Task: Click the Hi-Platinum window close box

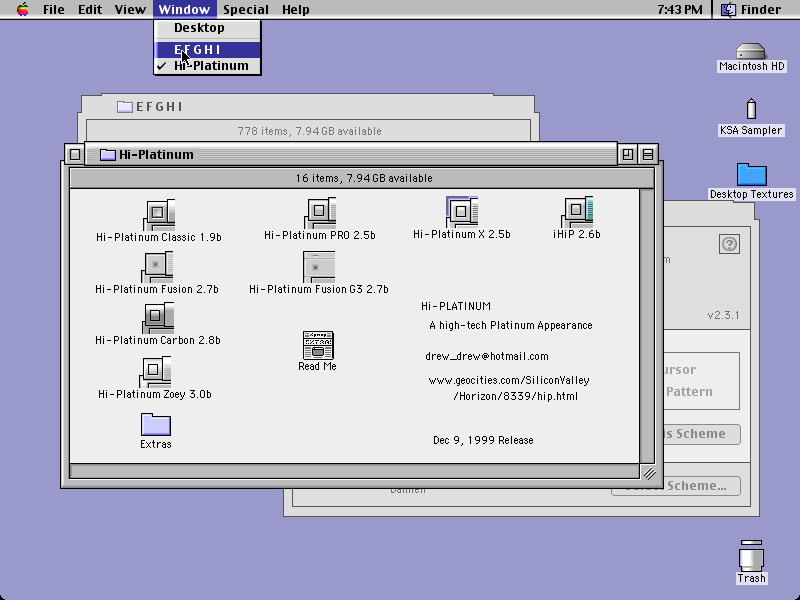Action: (x=75, y=154)
